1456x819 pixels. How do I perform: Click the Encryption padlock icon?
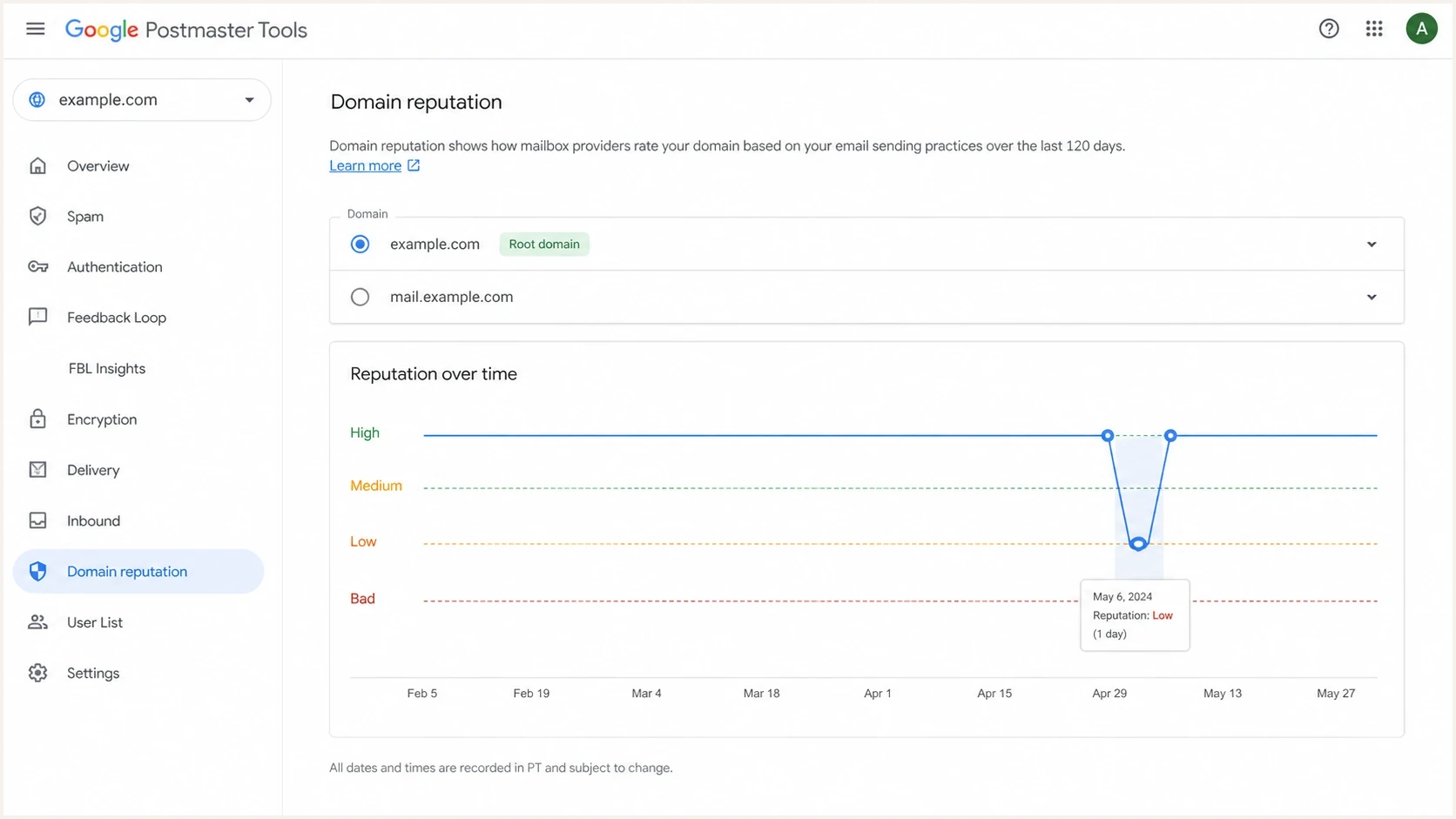coord(37,419)
